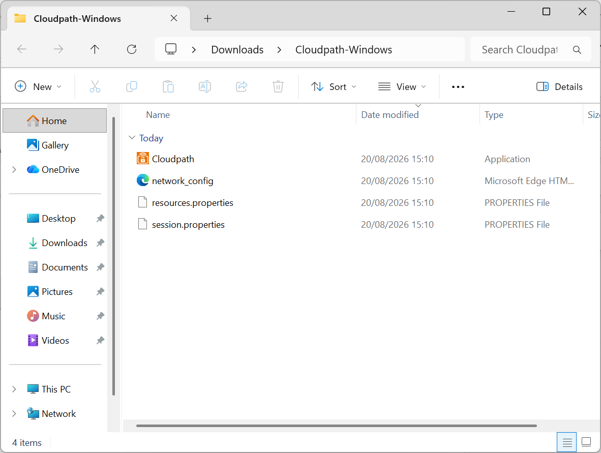Select the Cloudpath file name
The width and height of the screenshot is (601, 453).
point(173,159)
